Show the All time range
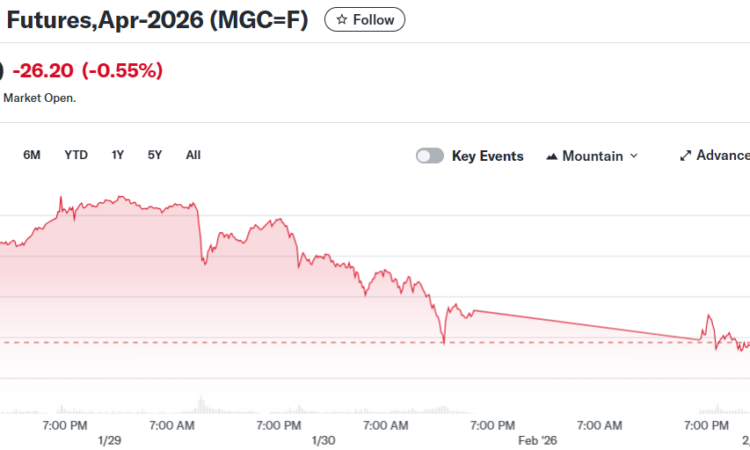The width and height of the screenshot is (750, 450). (193, 155)
